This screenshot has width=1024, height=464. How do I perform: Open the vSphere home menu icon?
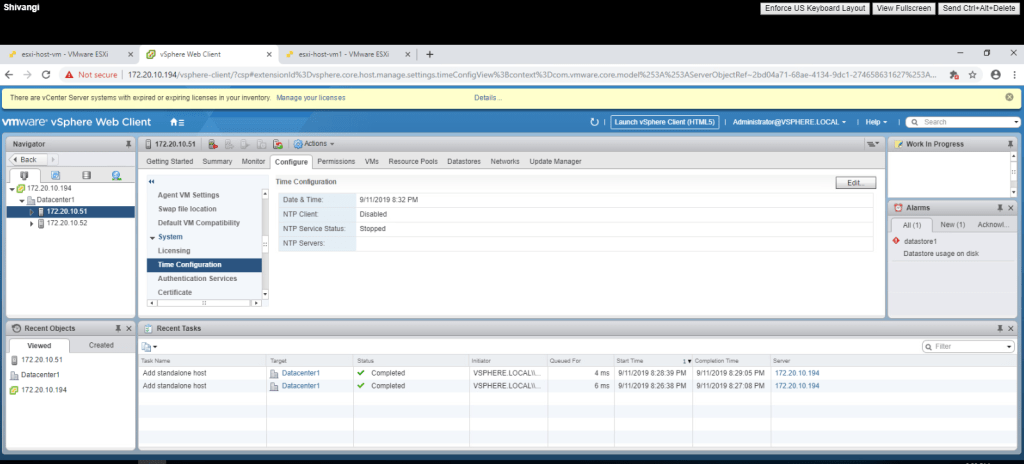click(177, 122)
